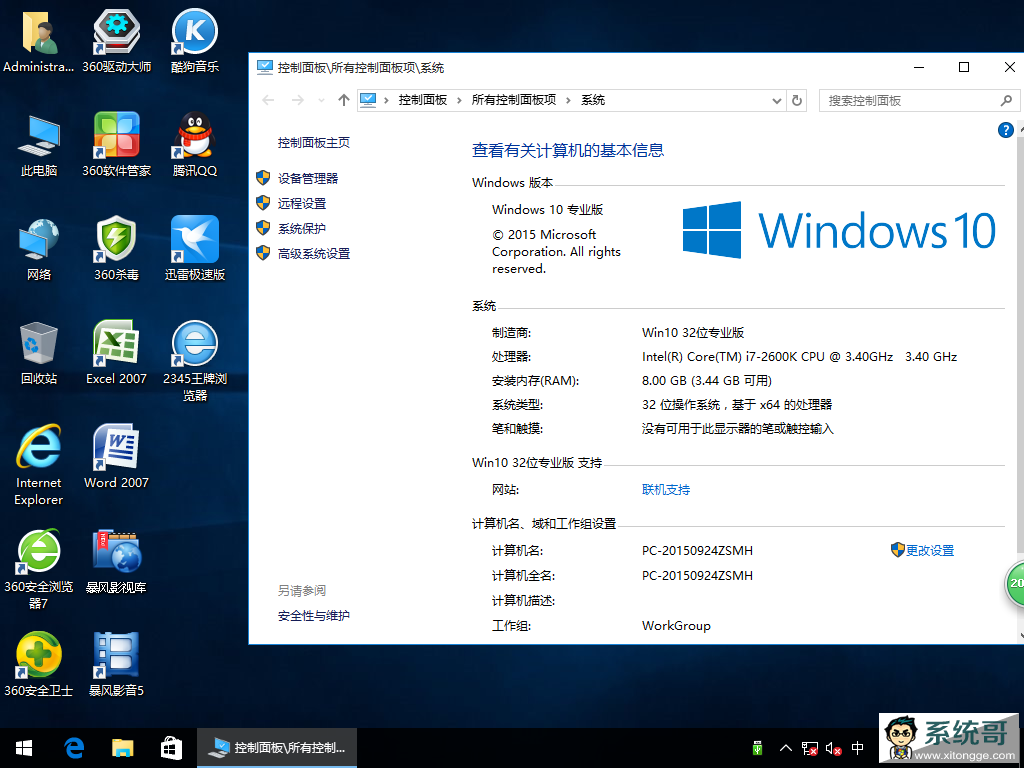Open 控制面板主页 link

pos(313,142)
